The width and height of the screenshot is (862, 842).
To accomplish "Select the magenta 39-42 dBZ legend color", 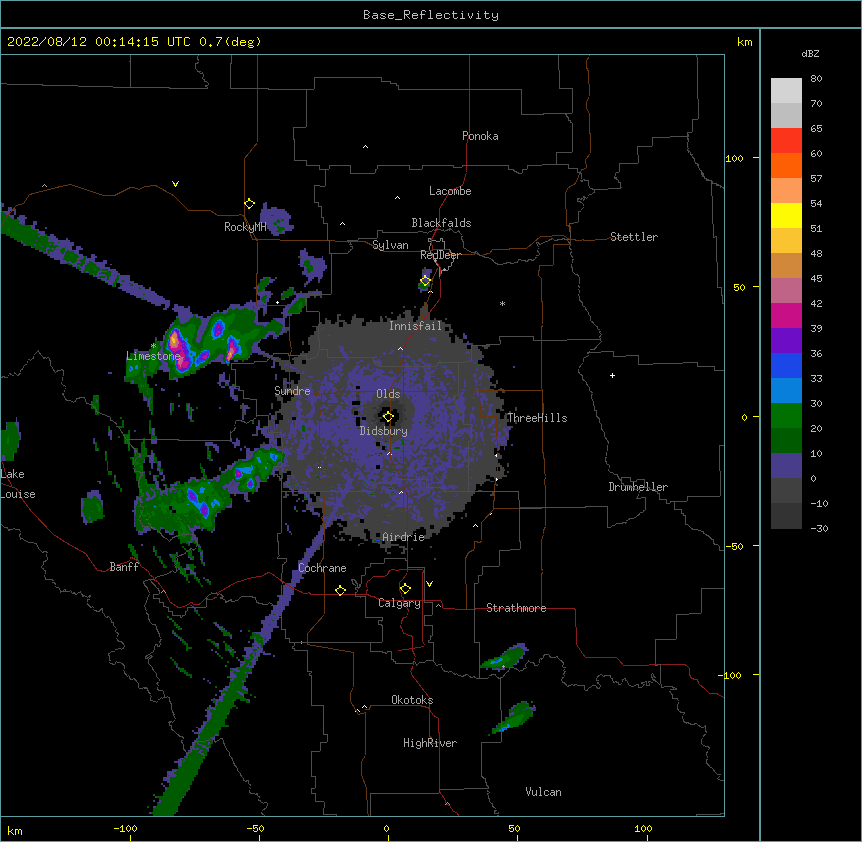I will point(786,315).
